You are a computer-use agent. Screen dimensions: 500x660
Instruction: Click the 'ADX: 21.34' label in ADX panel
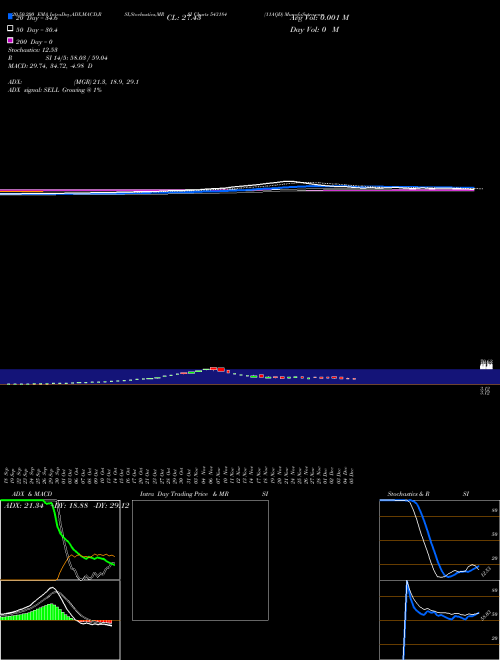[x=24, y=506]
